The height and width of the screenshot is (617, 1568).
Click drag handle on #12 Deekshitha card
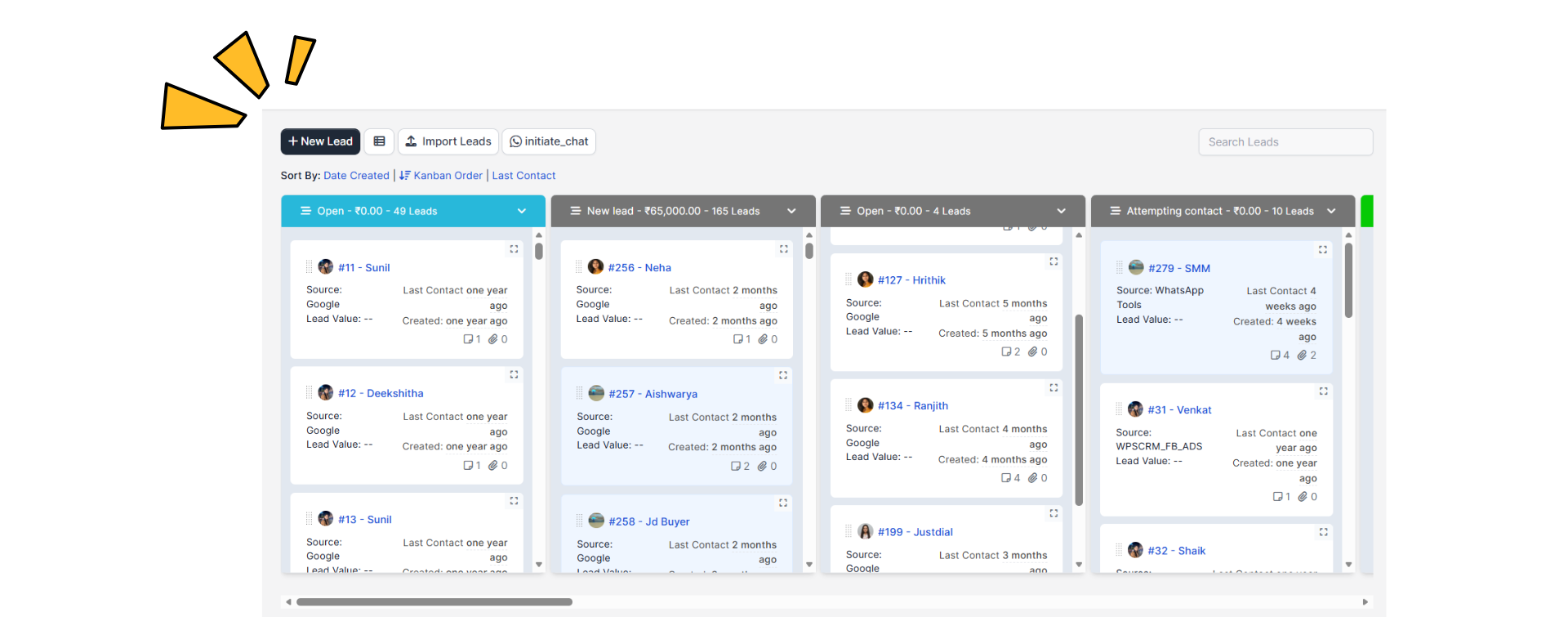310,393
